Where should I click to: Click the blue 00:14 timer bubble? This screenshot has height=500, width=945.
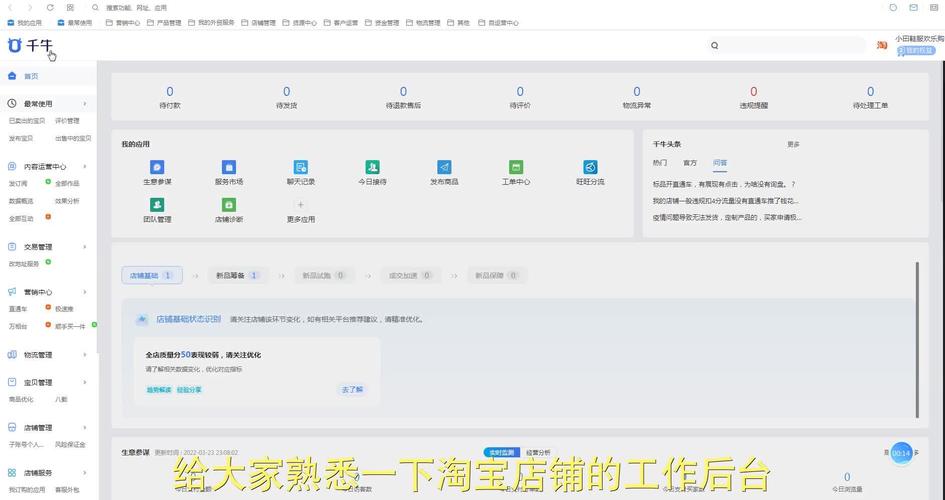[902, 453]
